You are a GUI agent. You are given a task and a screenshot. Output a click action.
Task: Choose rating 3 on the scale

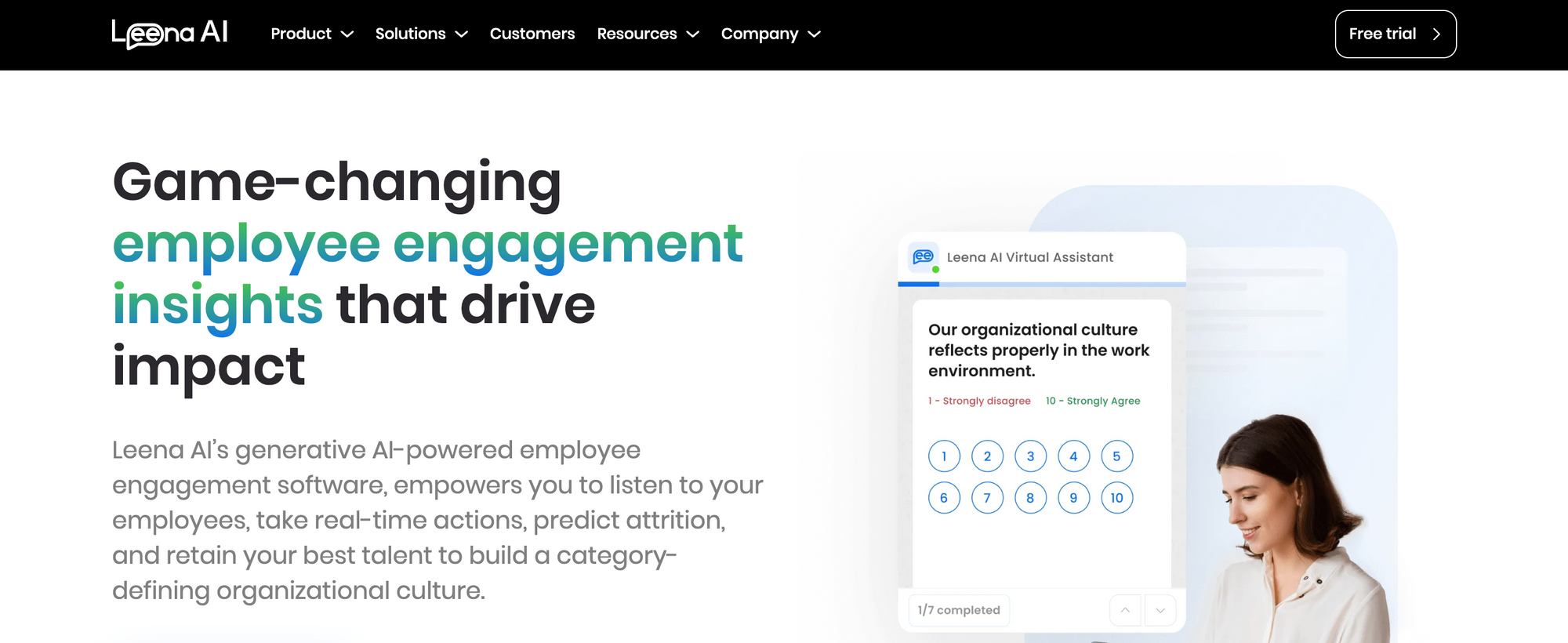1031,456
